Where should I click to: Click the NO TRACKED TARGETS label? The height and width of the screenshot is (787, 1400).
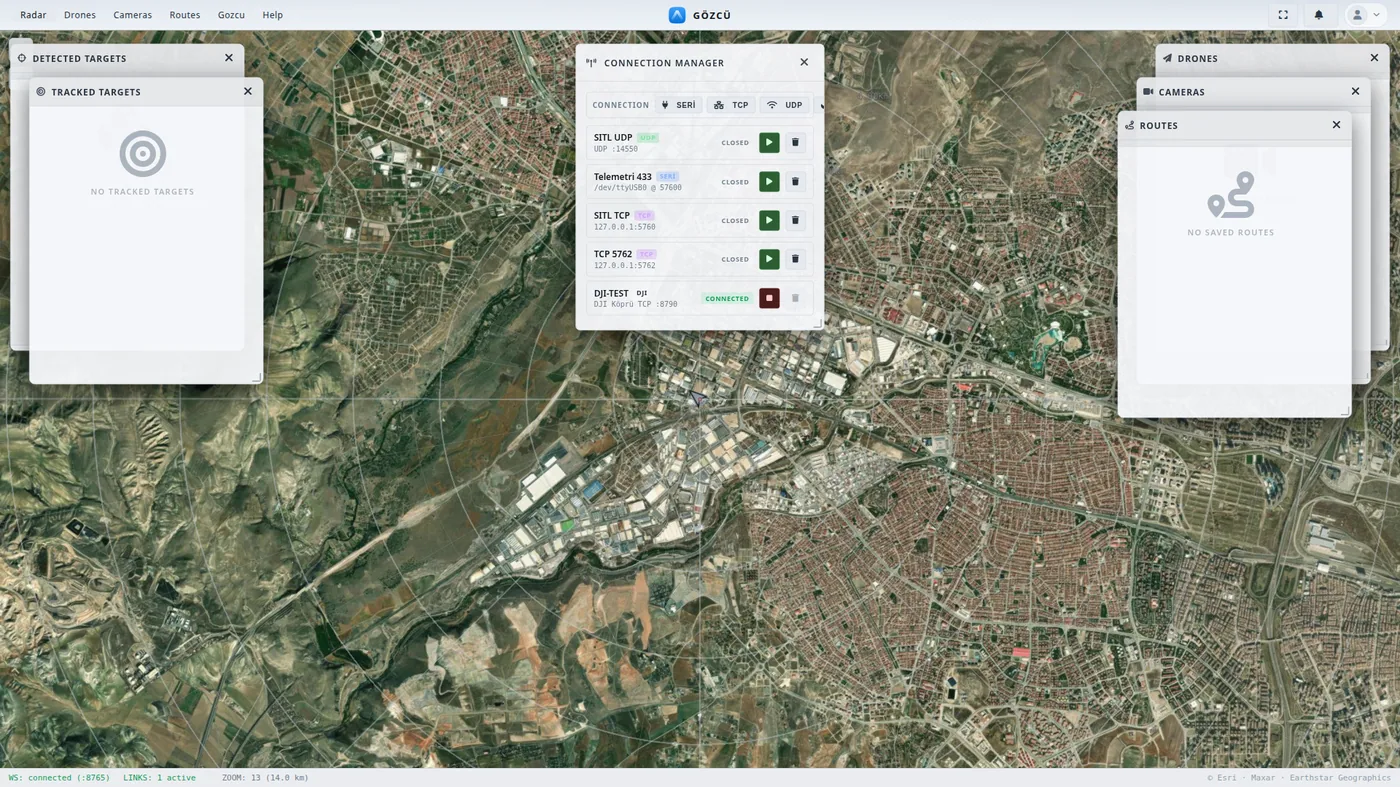pos(143,191)
